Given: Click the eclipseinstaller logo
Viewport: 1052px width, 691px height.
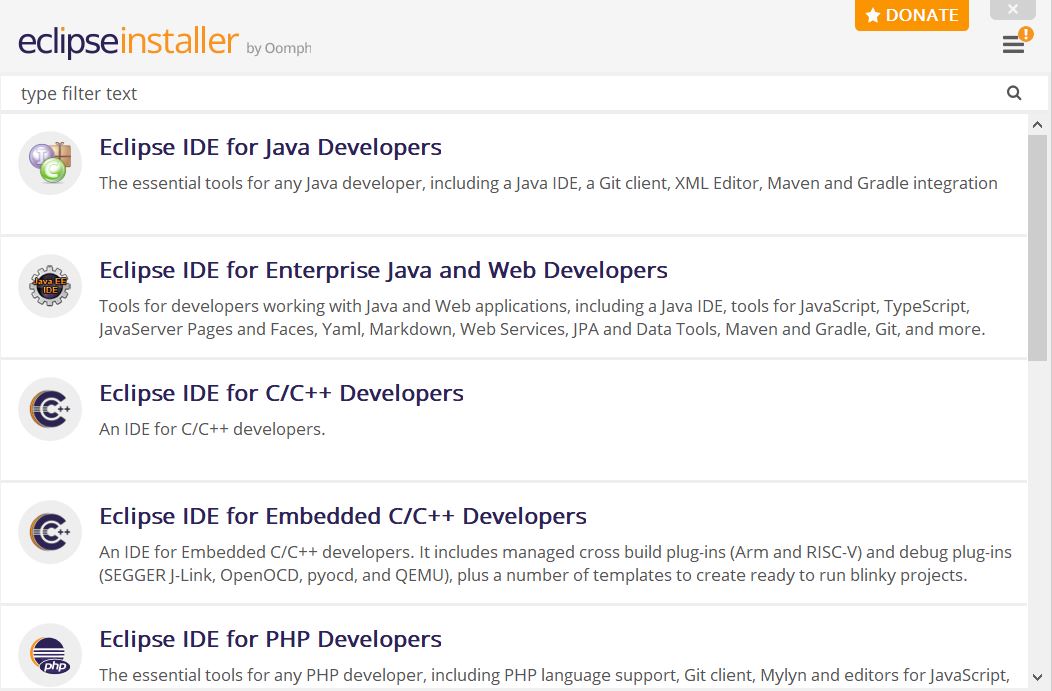Looking at the screenshot, I should point(128,41).
